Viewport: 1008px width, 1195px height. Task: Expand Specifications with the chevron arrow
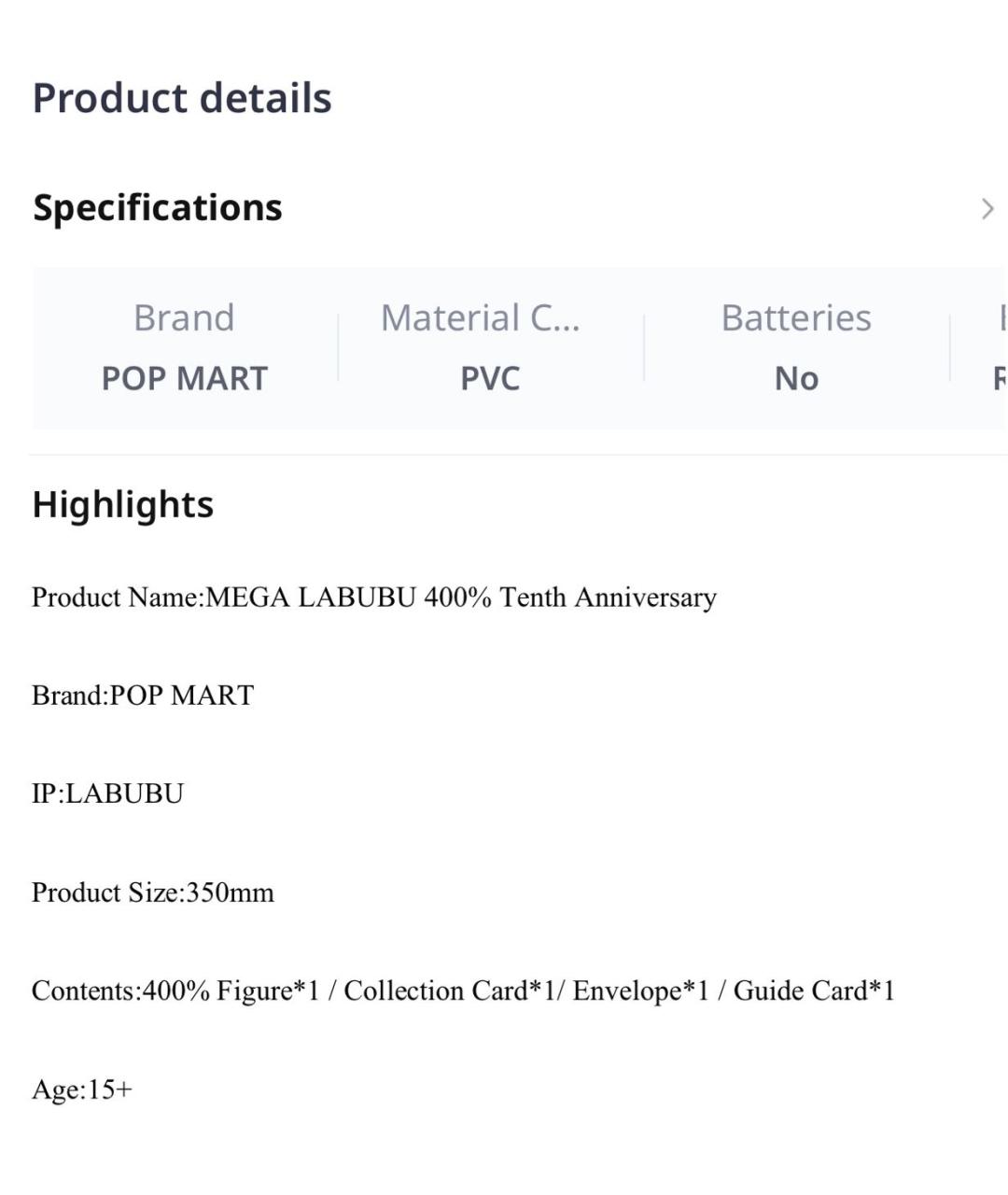point(987,209)
